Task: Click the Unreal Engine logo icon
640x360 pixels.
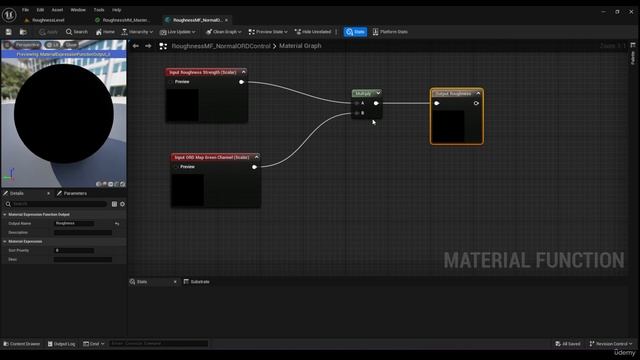Action: pos(9,15)
